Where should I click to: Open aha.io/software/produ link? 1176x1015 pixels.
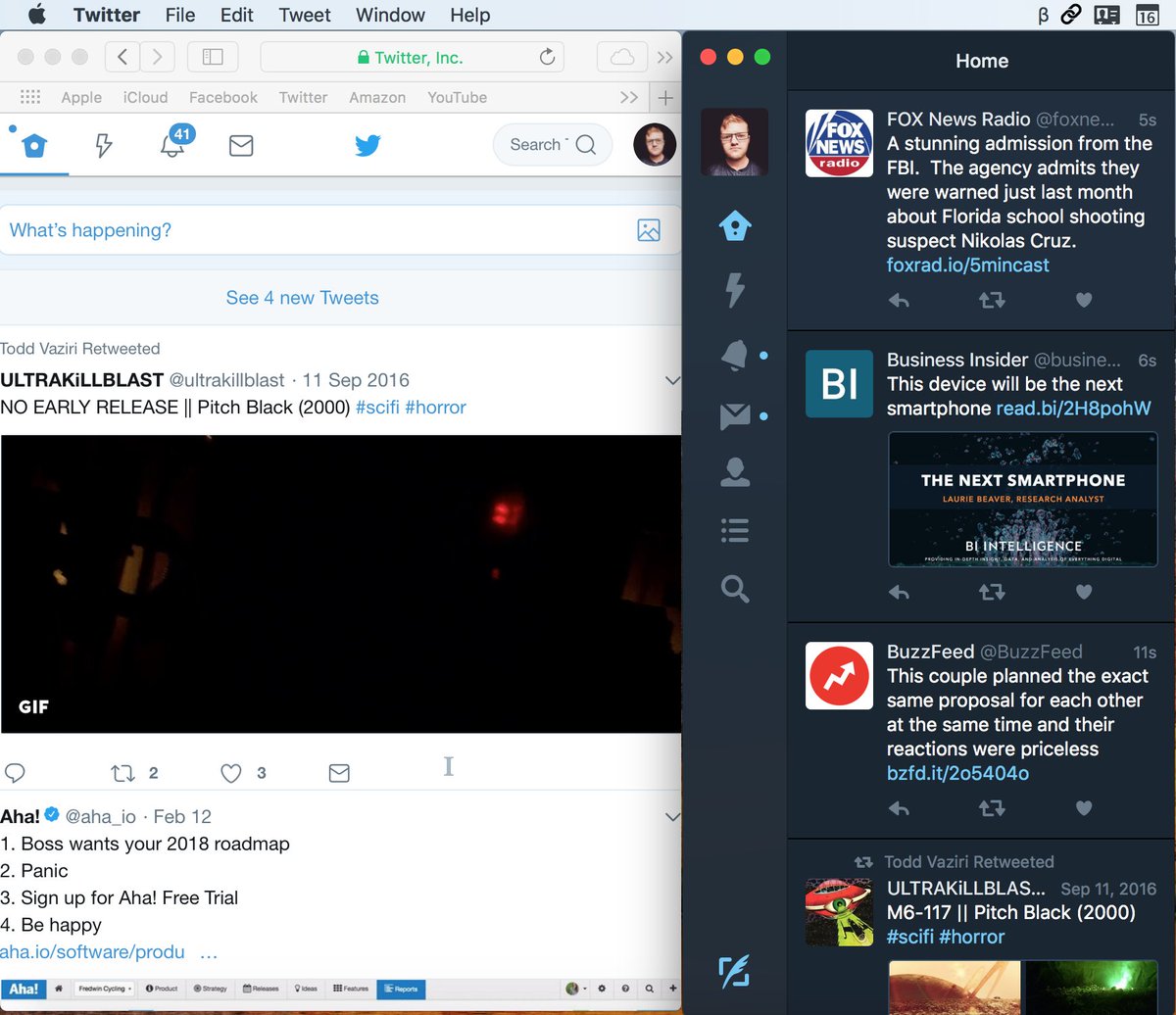pos(93,951)
